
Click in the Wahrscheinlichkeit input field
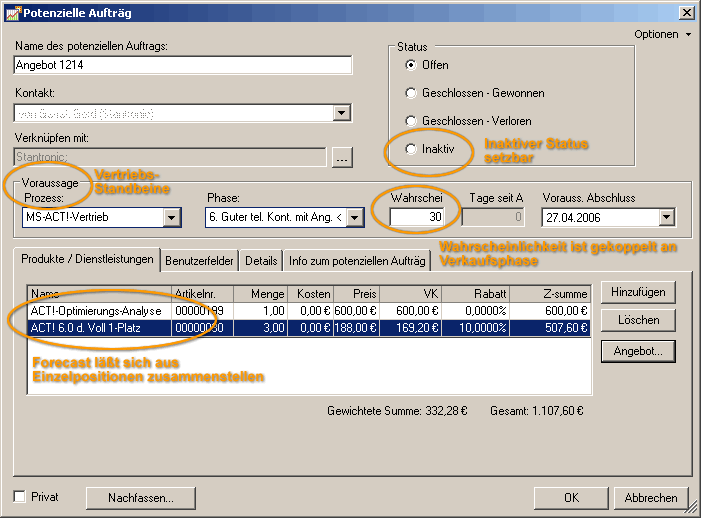[416, 218]
